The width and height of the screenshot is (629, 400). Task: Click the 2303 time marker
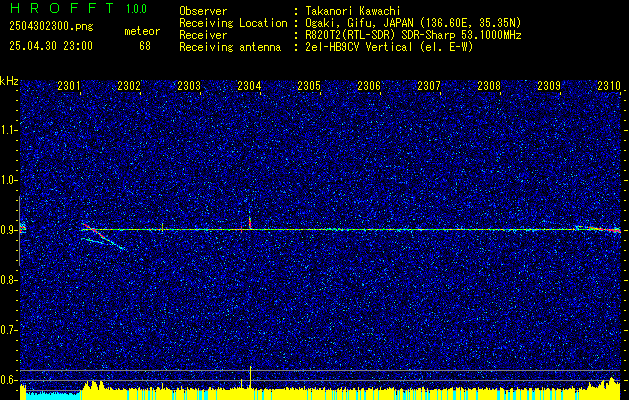point(189,85)
